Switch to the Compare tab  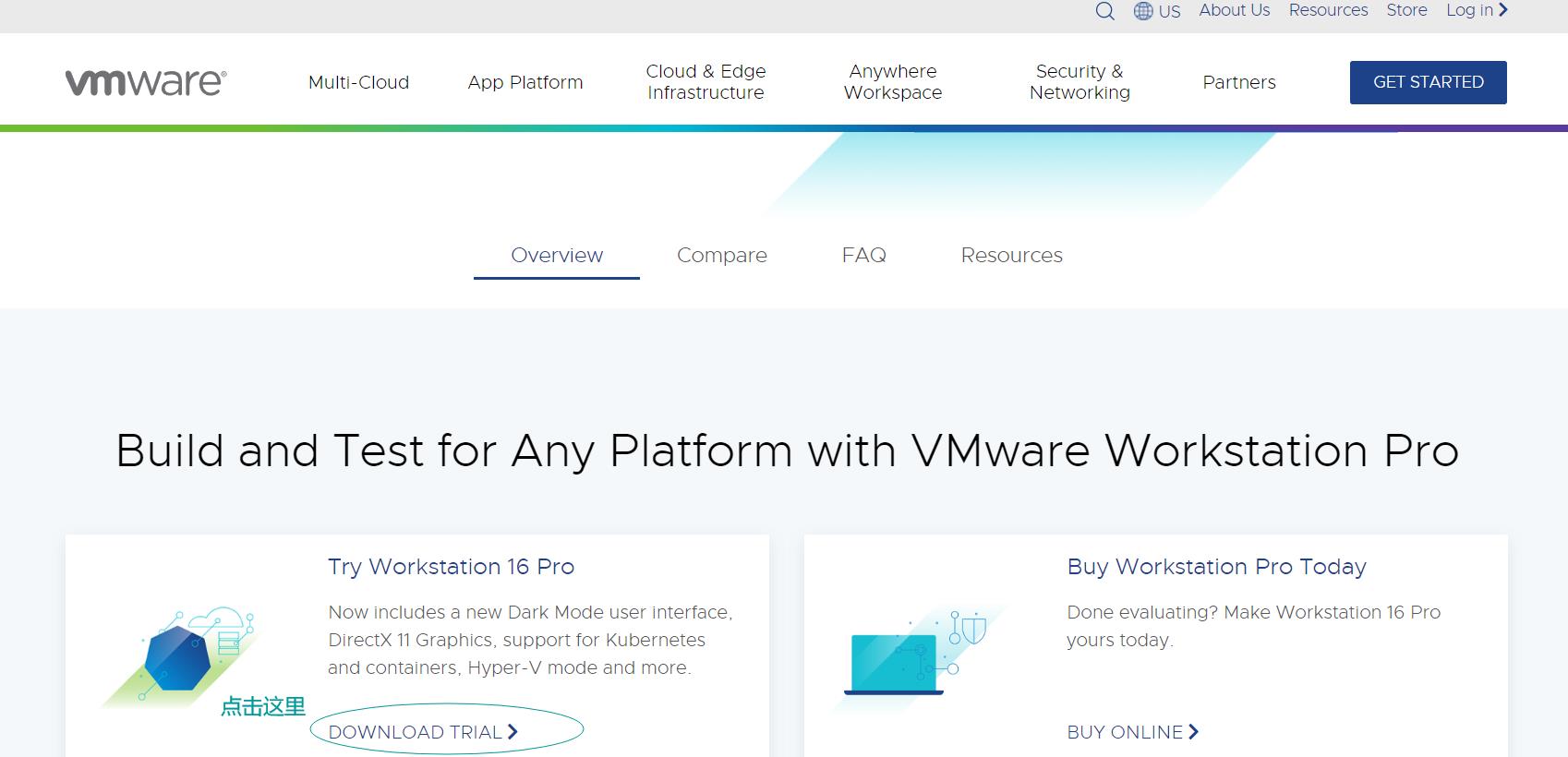(722, 256)
